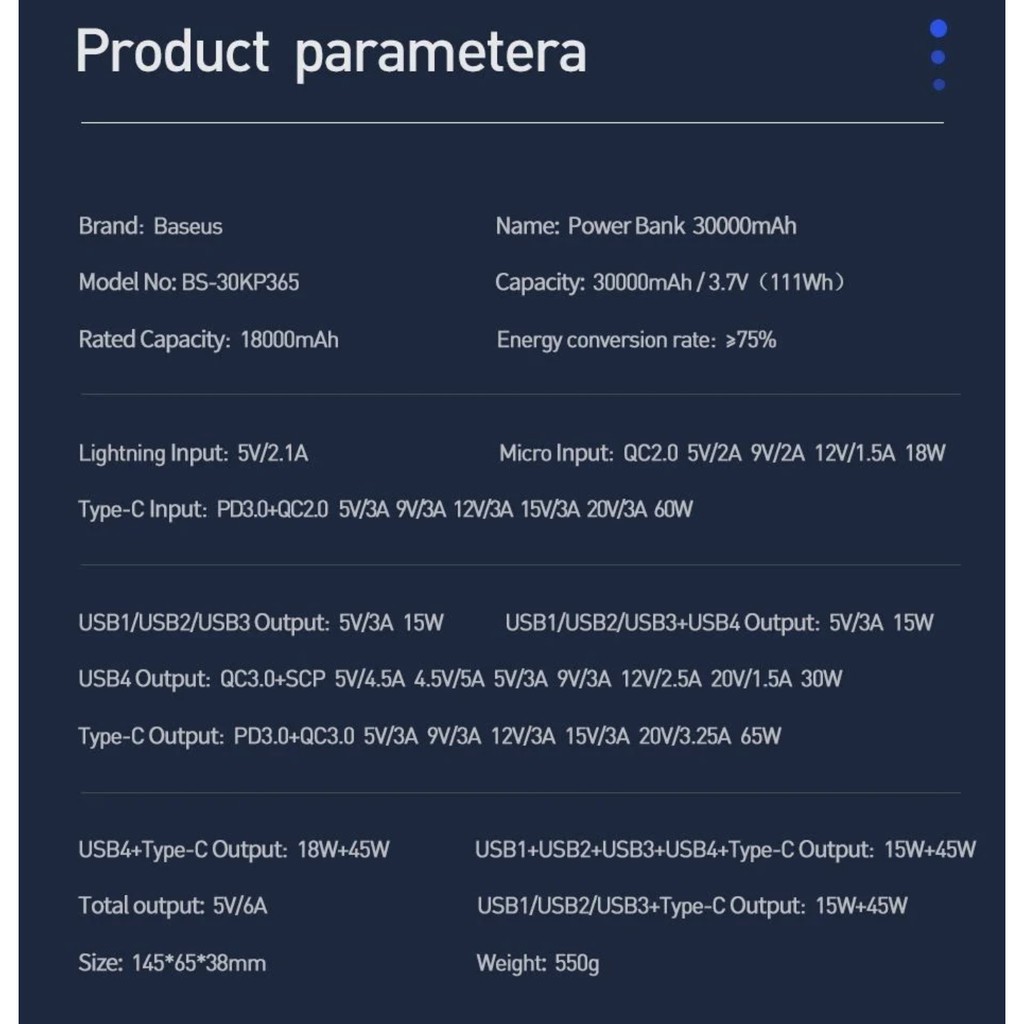
Task: Click the "USB4+Type-C Output: 18W+45W" text
Action: click(234, 851)
